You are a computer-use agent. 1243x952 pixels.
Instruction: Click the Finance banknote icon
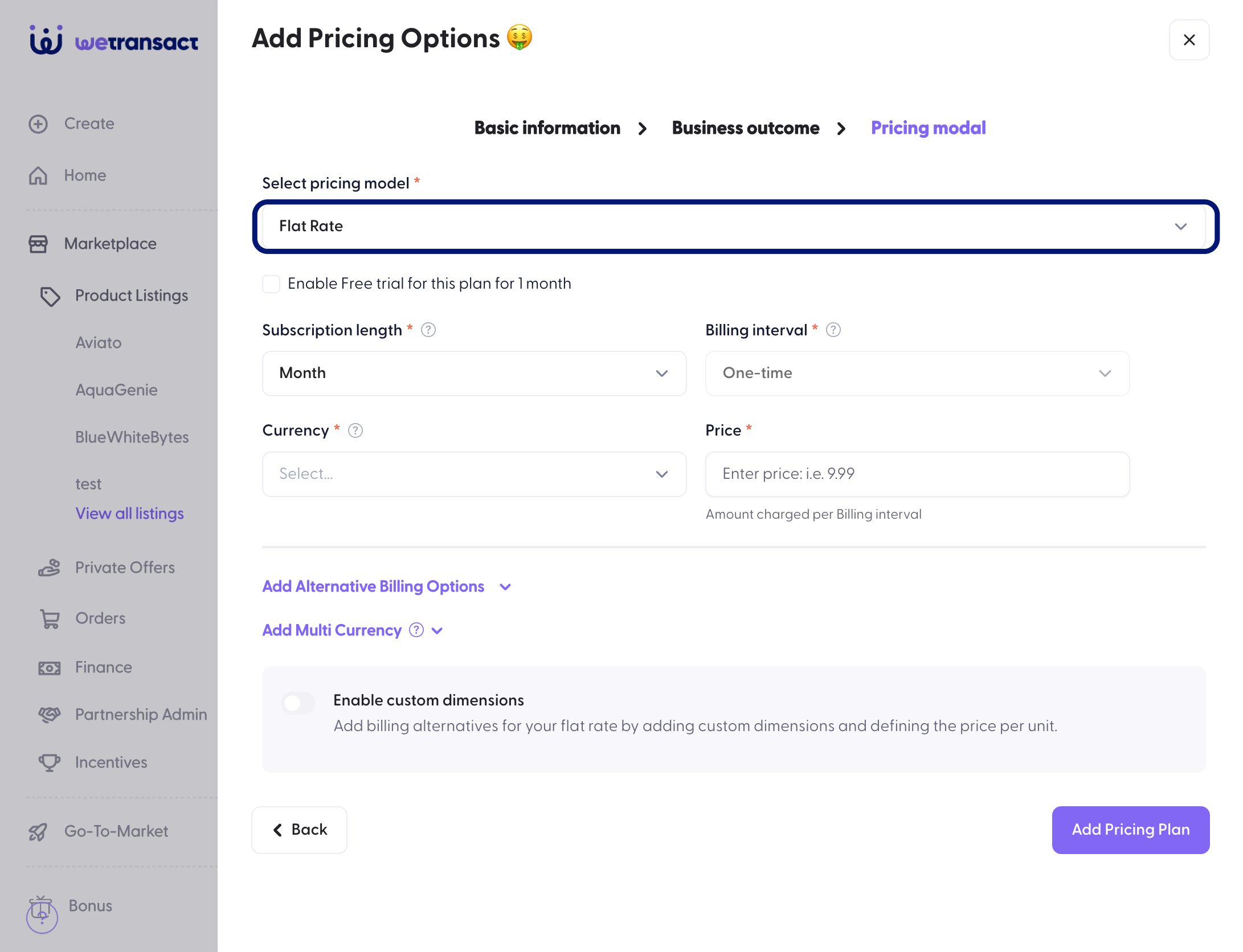click(x=50, y=668)
